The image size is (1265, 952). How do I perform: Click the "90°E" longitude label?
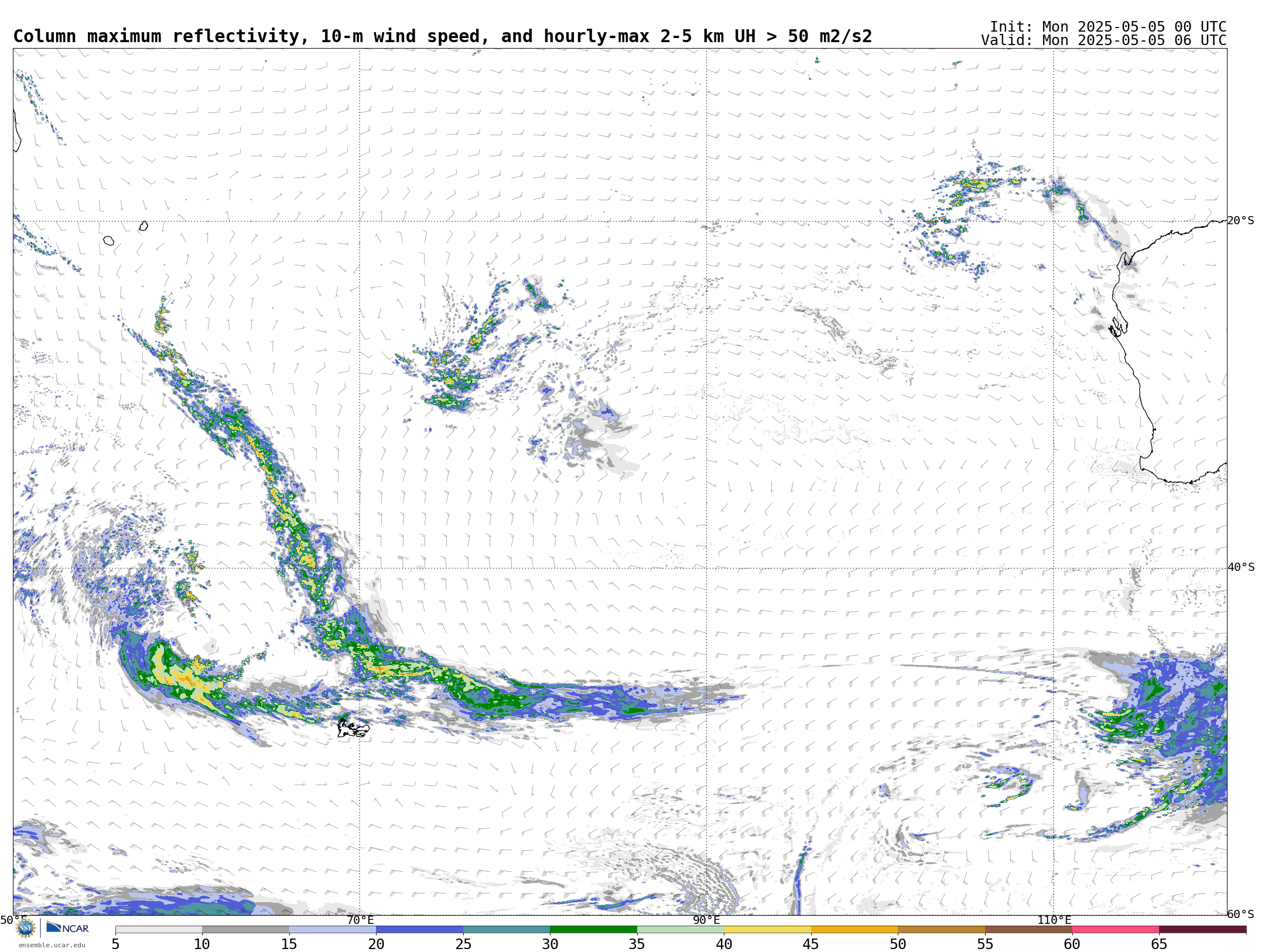point(707,920)
